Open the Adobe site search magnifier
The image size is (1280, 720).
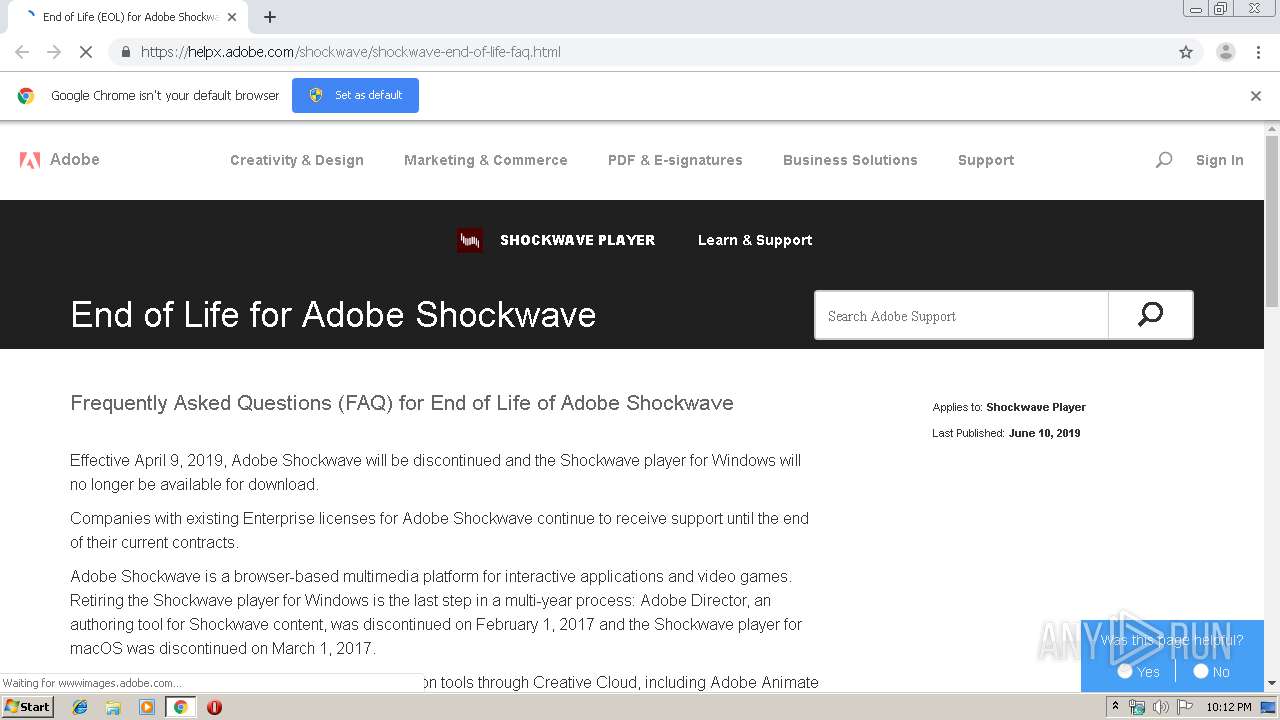click(x=1164, y=160)
